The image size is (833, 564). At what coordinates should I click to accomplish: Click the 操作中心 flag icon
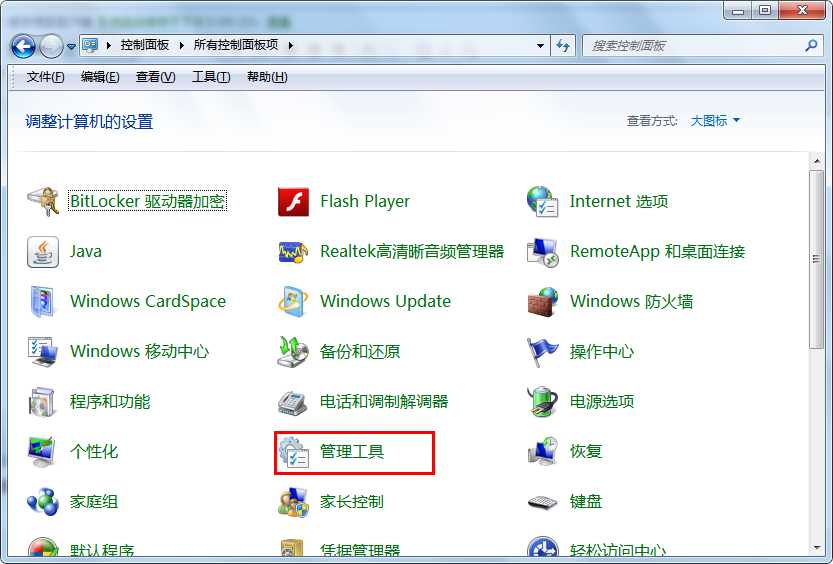click(x=542, y=352)
